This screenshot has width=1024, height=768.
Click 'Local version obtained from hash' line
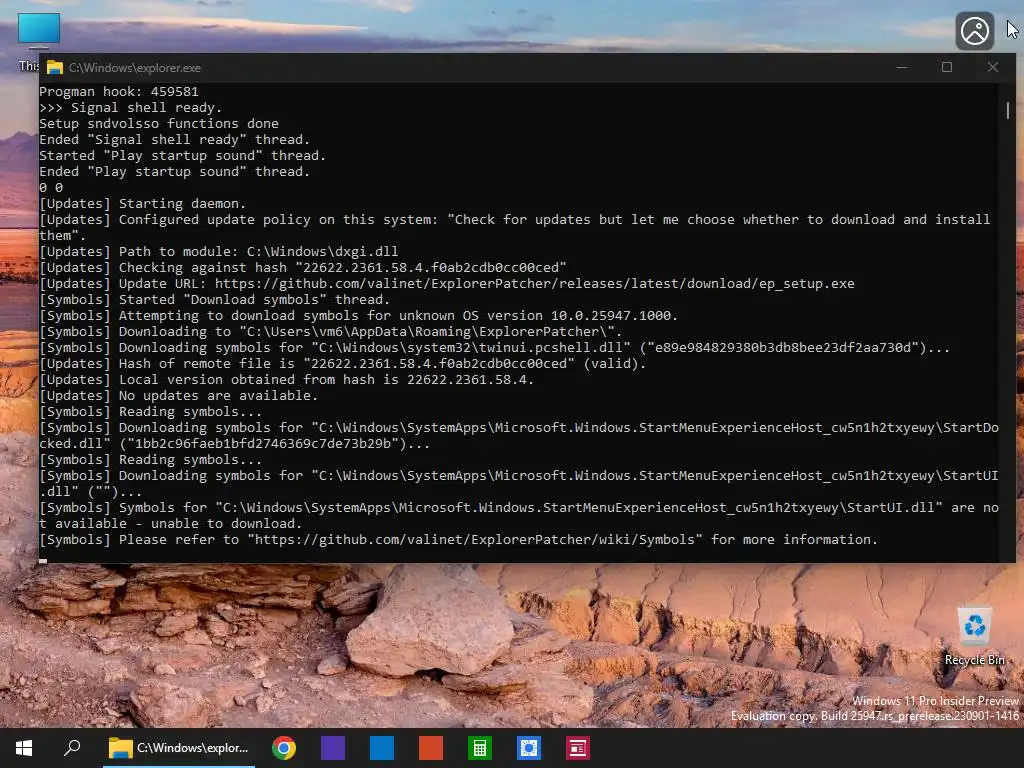pos(287,379)
